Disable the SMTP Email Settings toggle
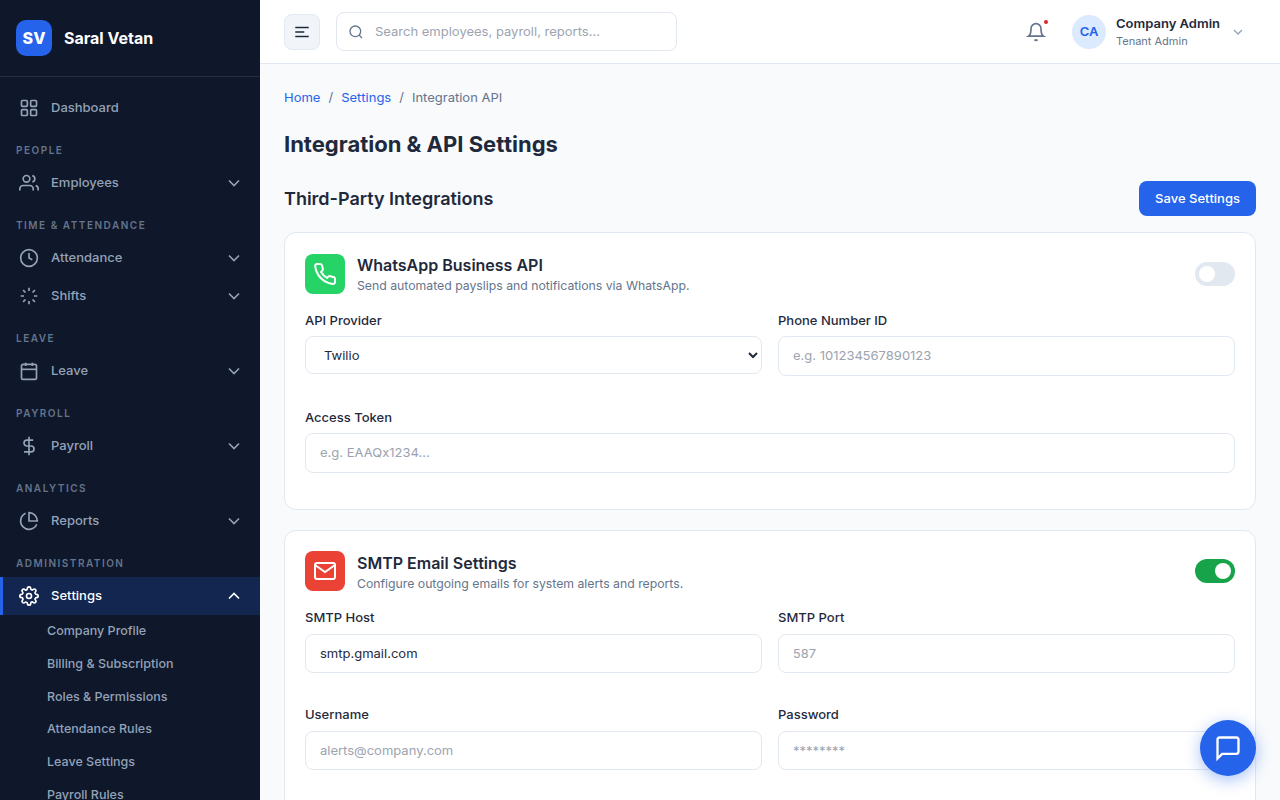 pyautogui.click(x=1215, y=571)
